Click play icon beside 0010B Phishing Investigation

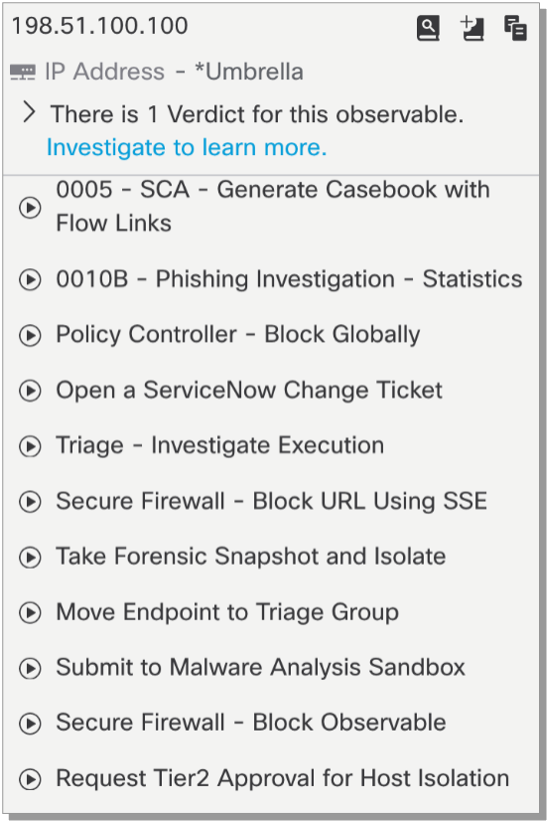point(30,279)
